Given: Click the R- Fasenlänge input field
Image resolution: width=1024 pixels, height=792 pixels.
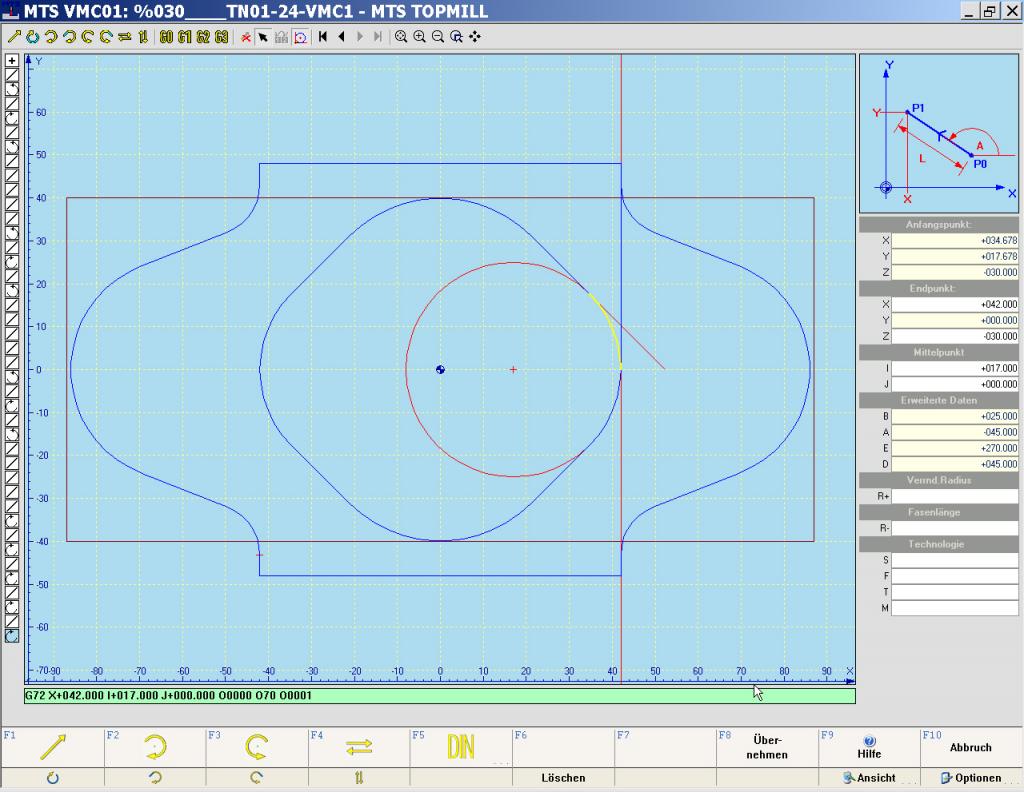Looking at the screenshot, I should coord(955,528).
